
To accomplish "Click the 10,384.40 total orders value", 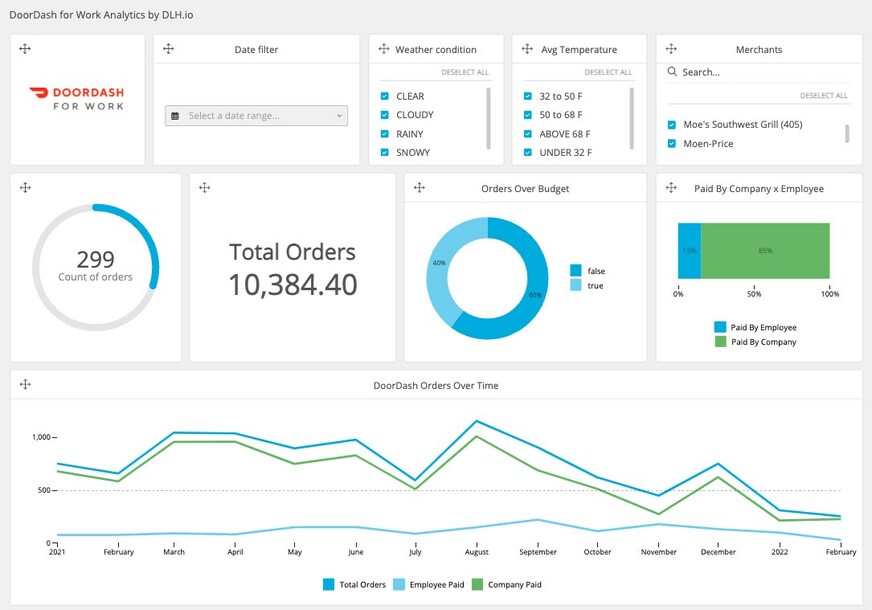I will click(293, 285).
